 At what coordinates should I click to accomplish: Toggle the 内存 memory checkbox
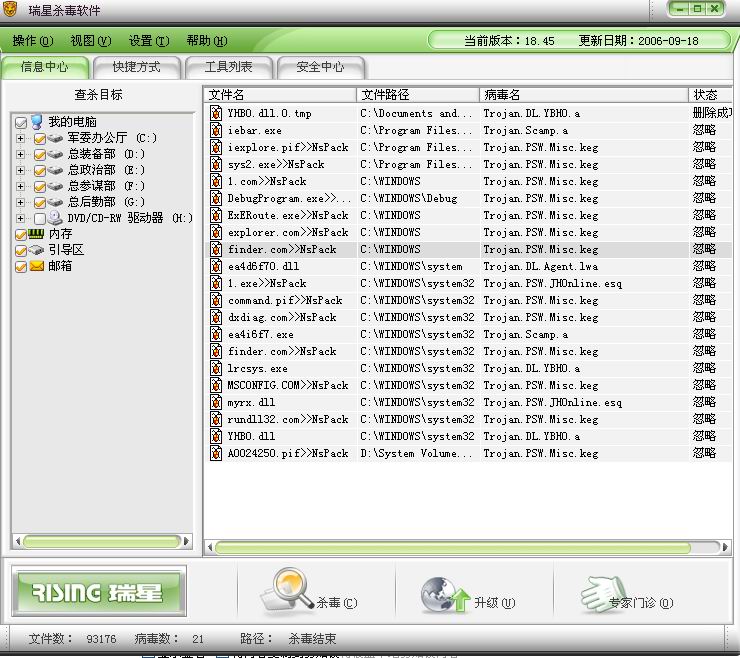click(x=21, y=235)
